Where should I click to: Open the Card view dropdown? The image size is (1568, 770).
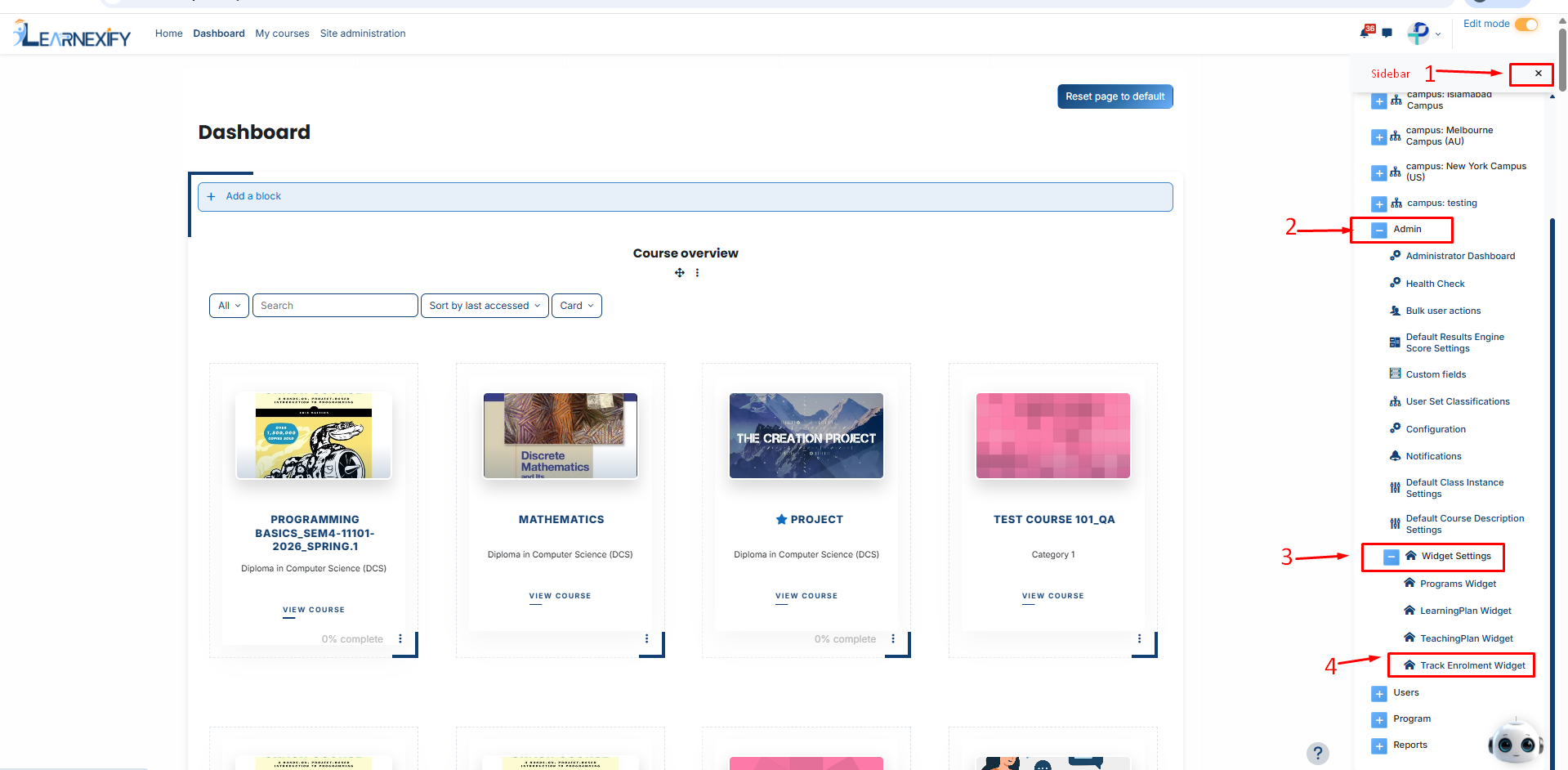pyautogui.click(x=577, y=306)
